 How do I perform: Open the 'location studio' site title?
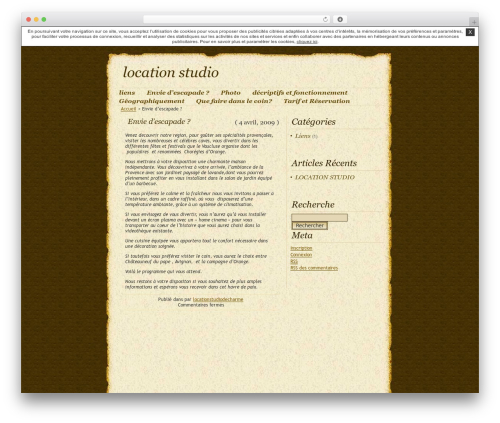tap(171, 72)
